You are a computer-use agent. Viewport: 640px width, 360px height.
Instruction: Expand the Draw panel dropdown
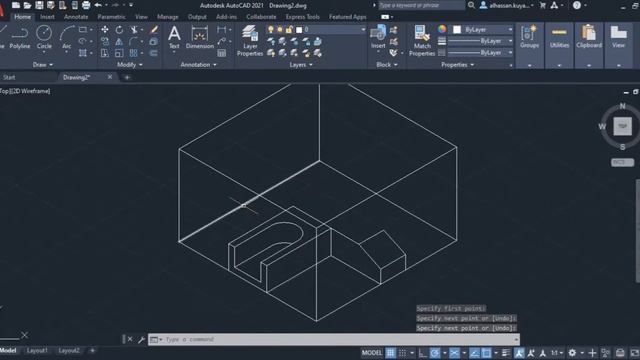[42, 64]
